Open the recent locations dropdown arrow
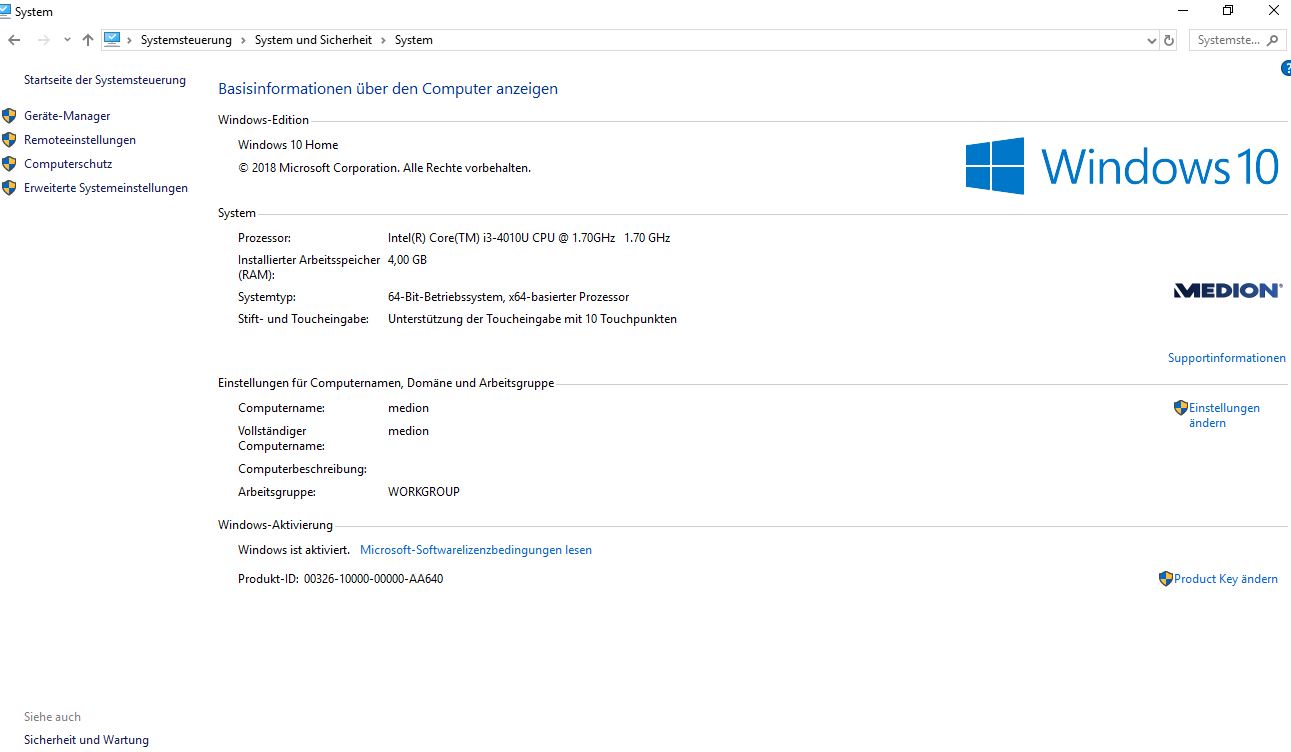Image resolution: width=1291 pixels, height=752 pixels. [67, 40]
